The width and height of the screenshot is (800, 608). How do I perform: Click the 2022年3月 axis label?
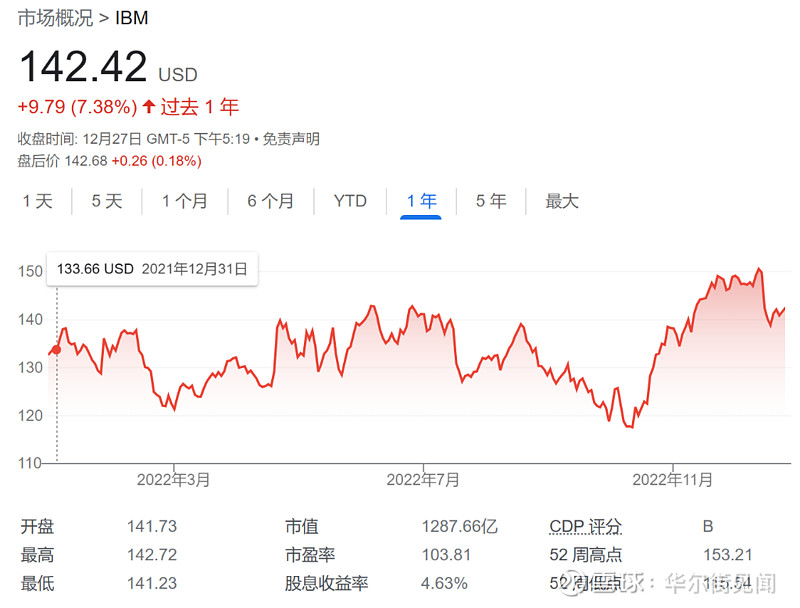173,480
